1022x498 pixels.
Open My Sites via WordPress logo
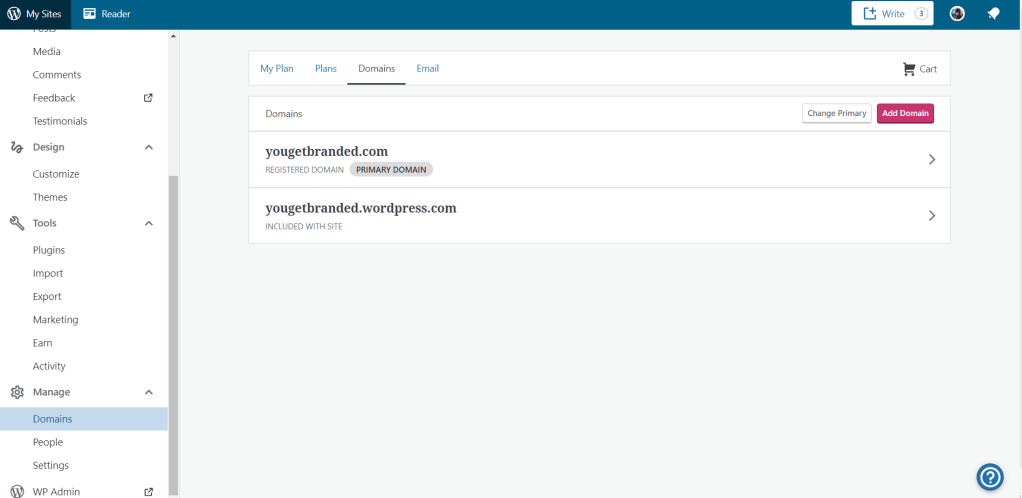14,14
